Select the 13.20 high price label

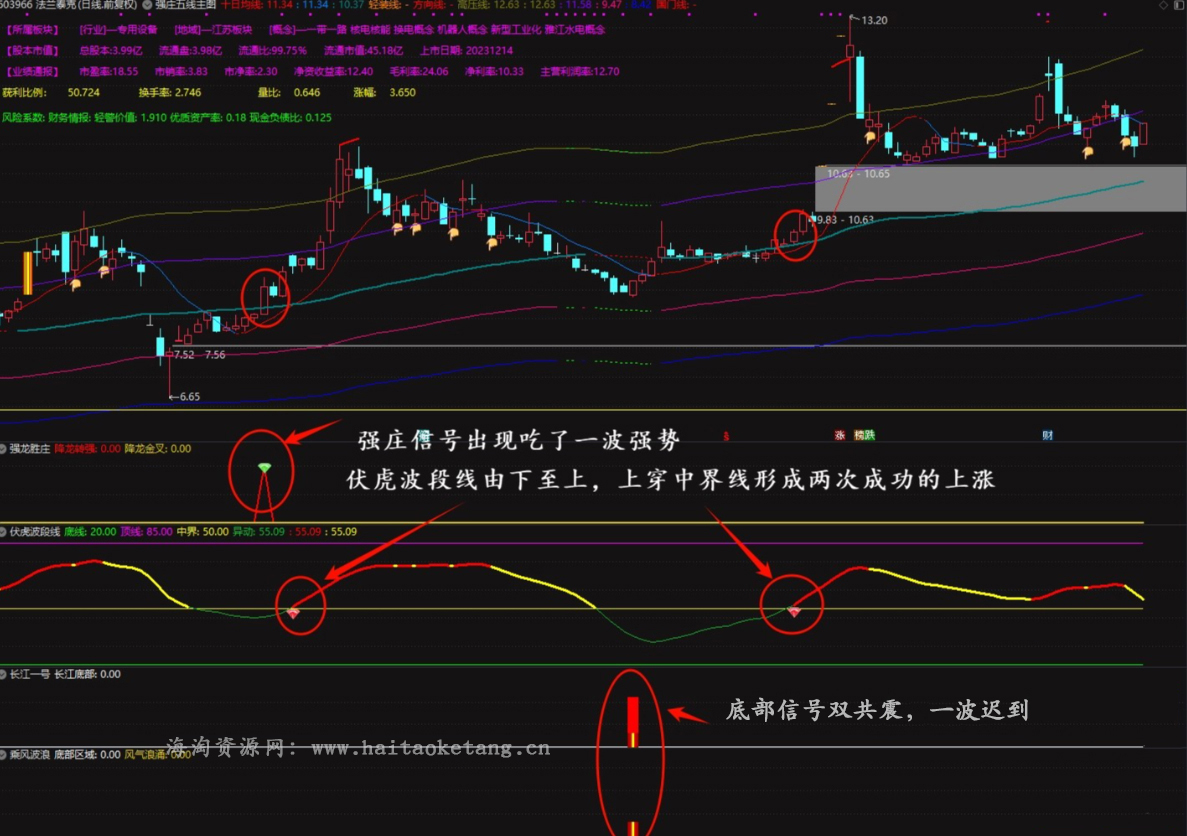tap(874, 20)
